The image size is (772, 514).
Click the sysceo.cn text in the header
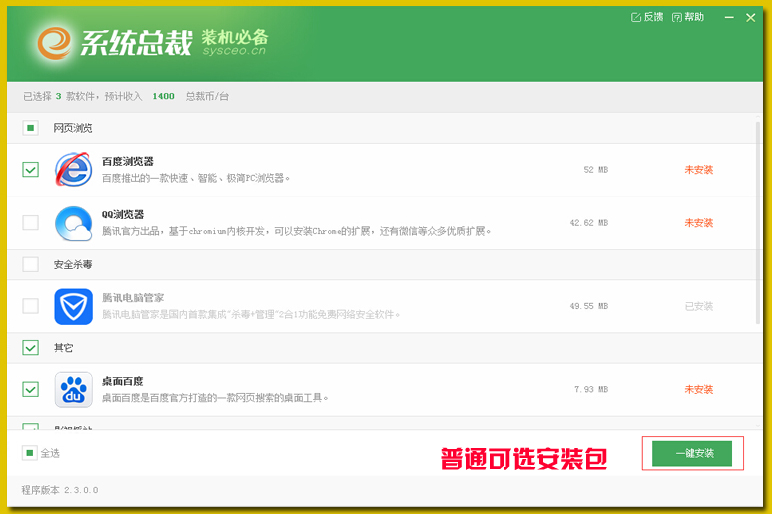(x=234, y=50)
